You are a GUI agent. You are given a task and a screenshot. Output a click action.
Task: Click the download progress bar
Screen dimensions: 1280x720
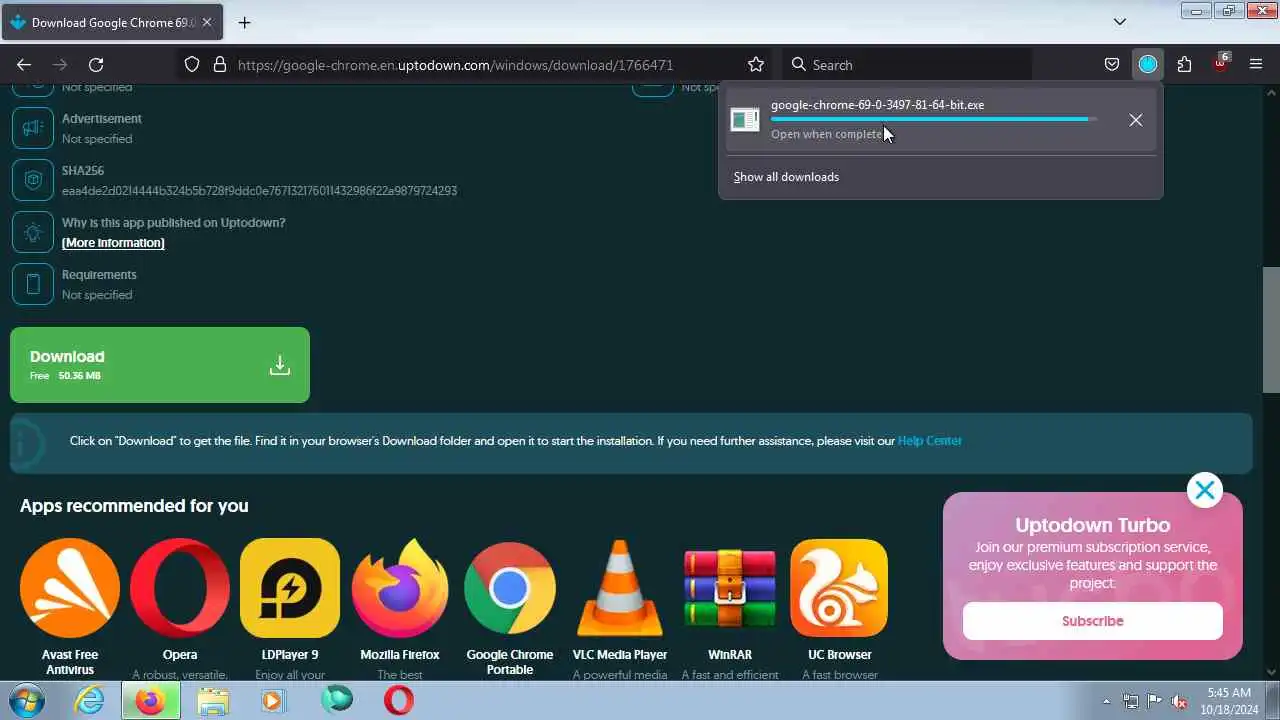coord(934,119)
